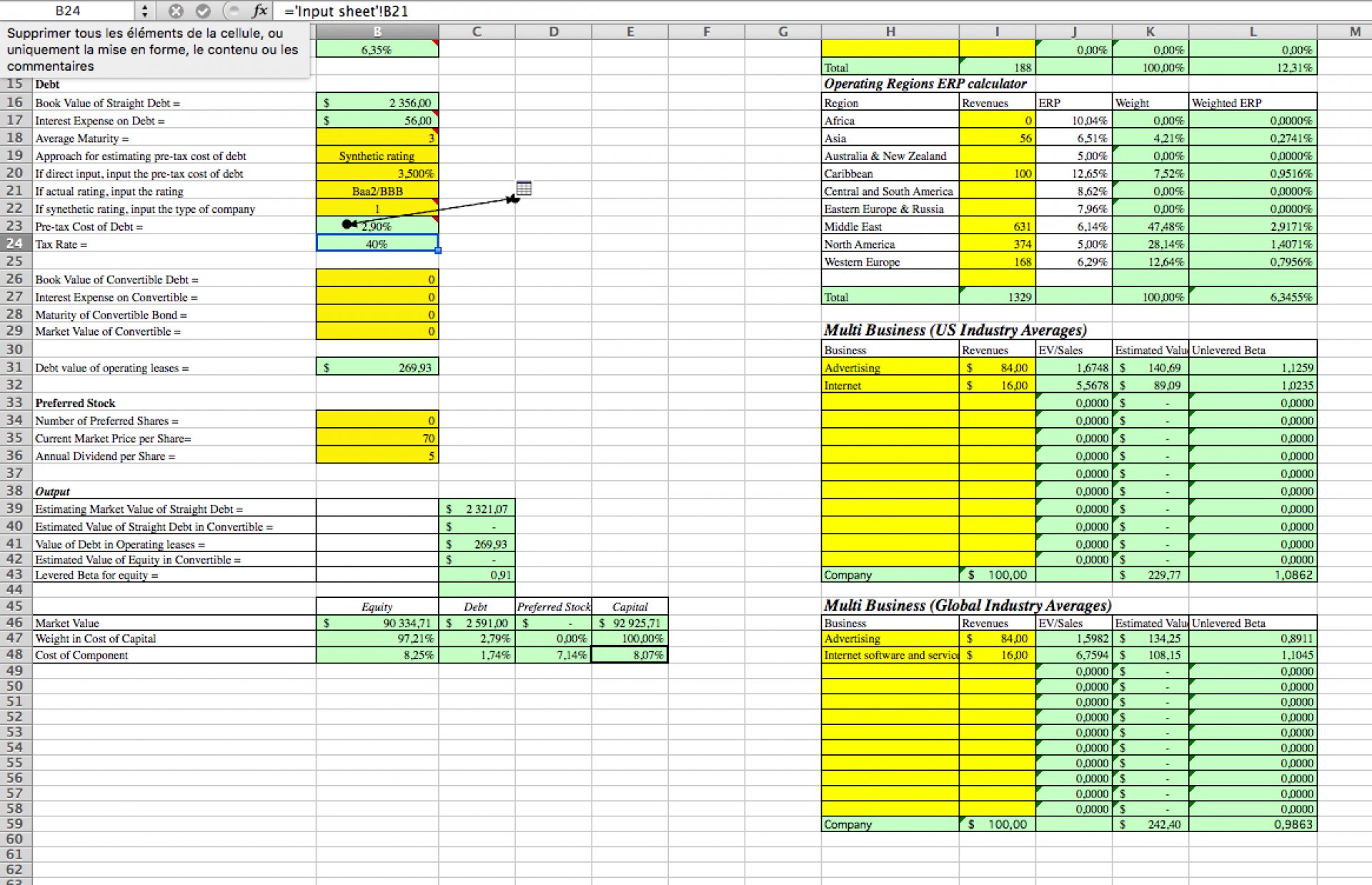Screen dimensions: 1372x885
Task: Select the 'Internet software and service' business cell
Action: (x=890, y=654)
